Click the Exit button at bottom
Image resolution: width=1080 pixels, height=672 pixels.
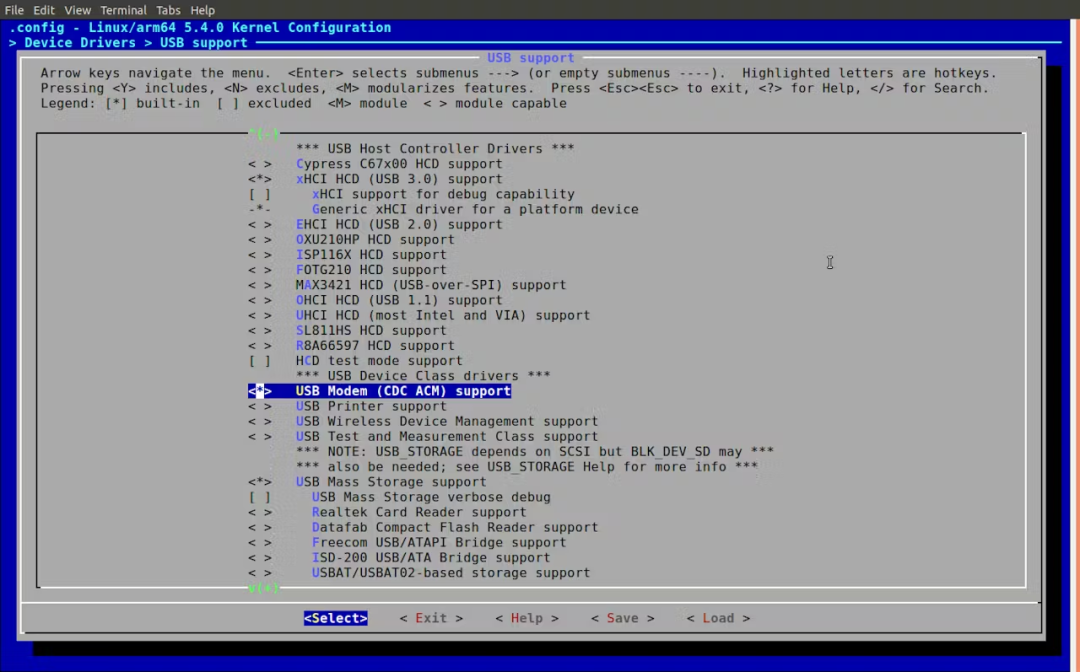click(x=431, y=618)
